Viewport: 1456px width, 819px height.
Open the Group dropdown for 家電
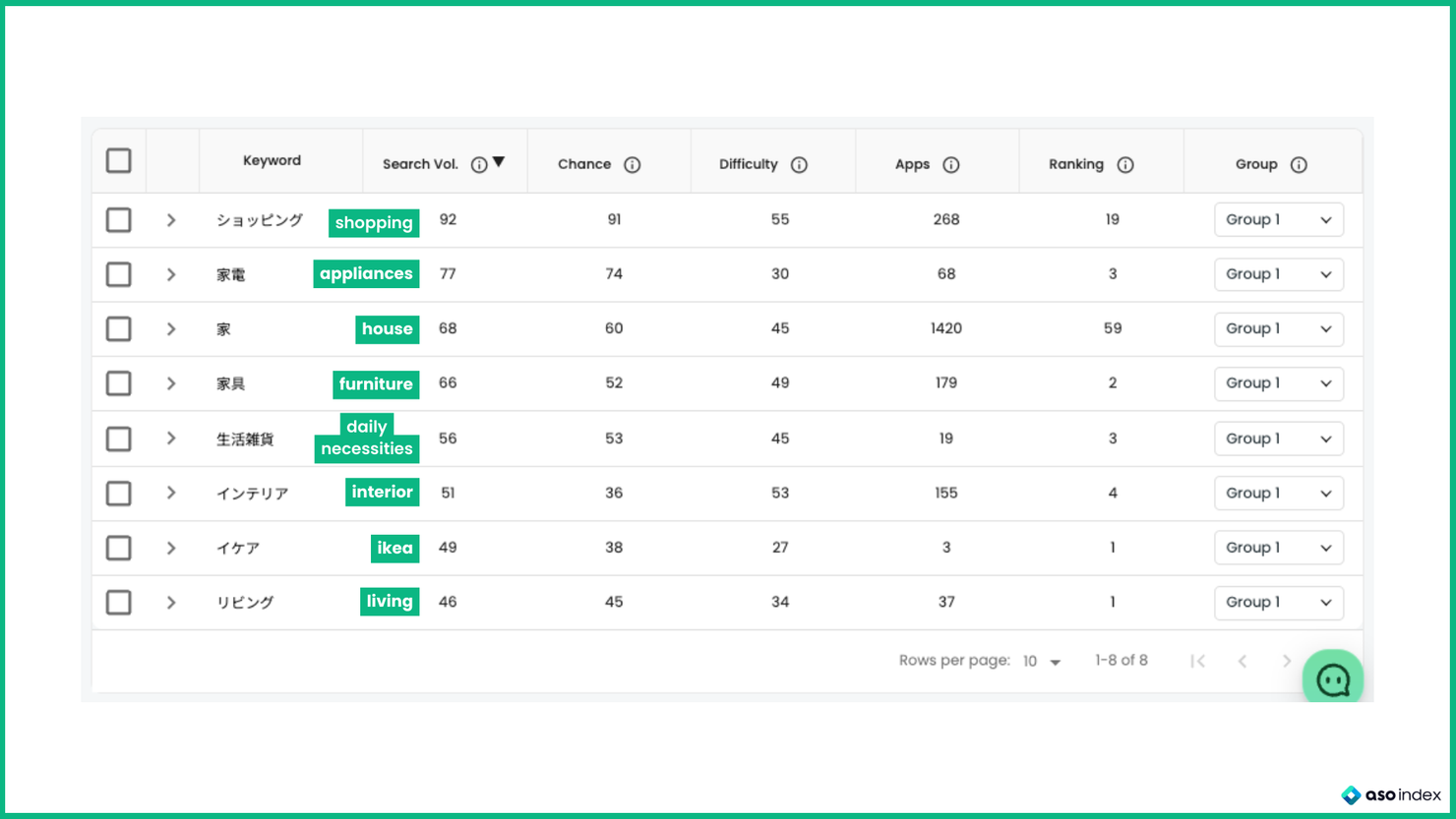pyautogui.click(x=1279, y=274)
